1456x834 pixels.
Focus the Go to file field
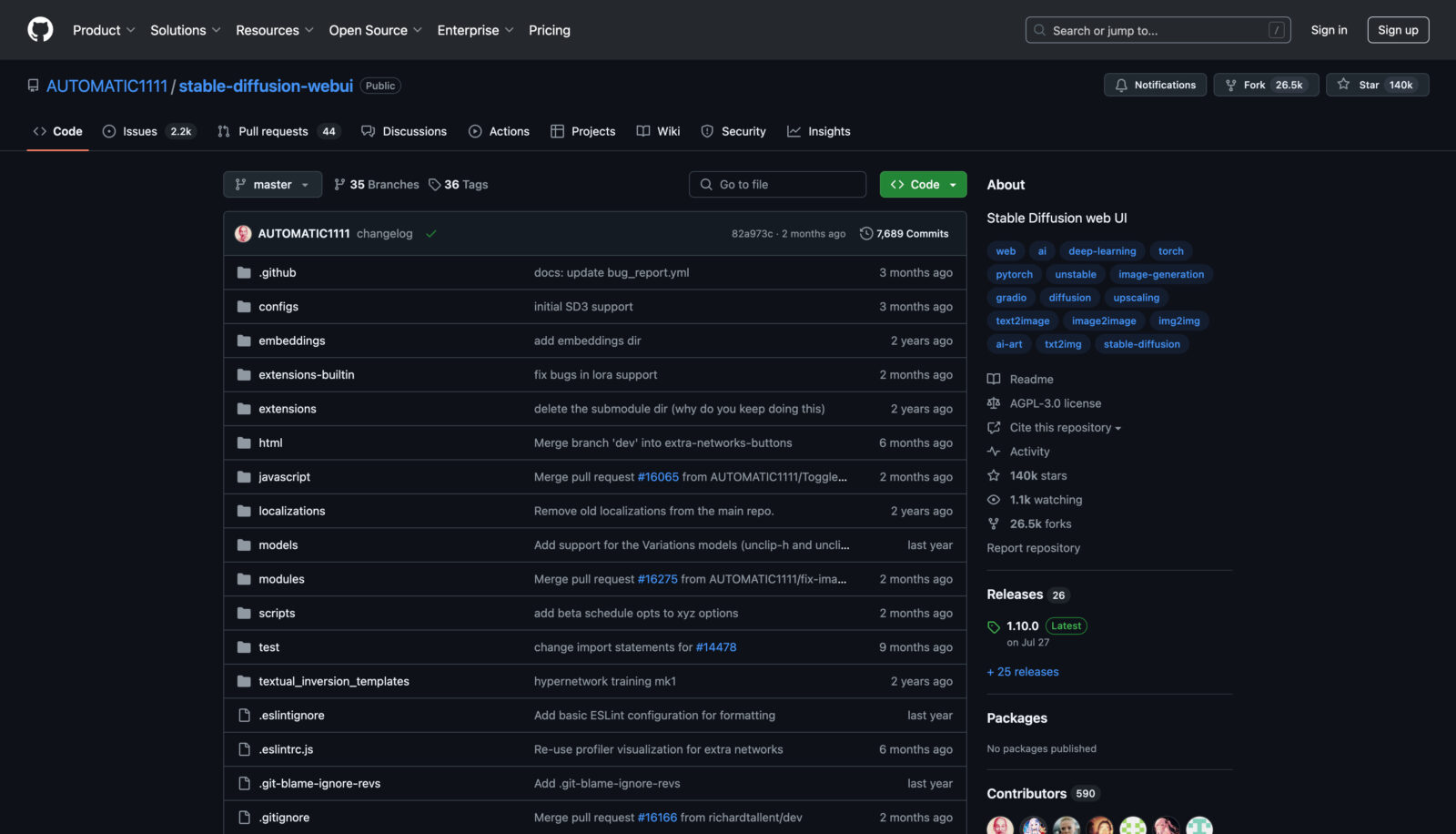777,185
